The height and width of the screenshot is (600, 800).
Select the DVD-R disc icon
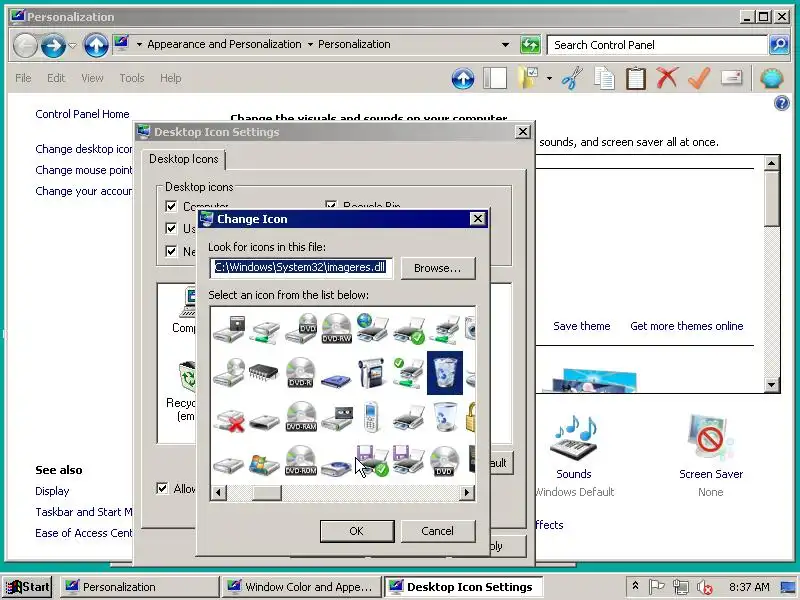[301, 372]
